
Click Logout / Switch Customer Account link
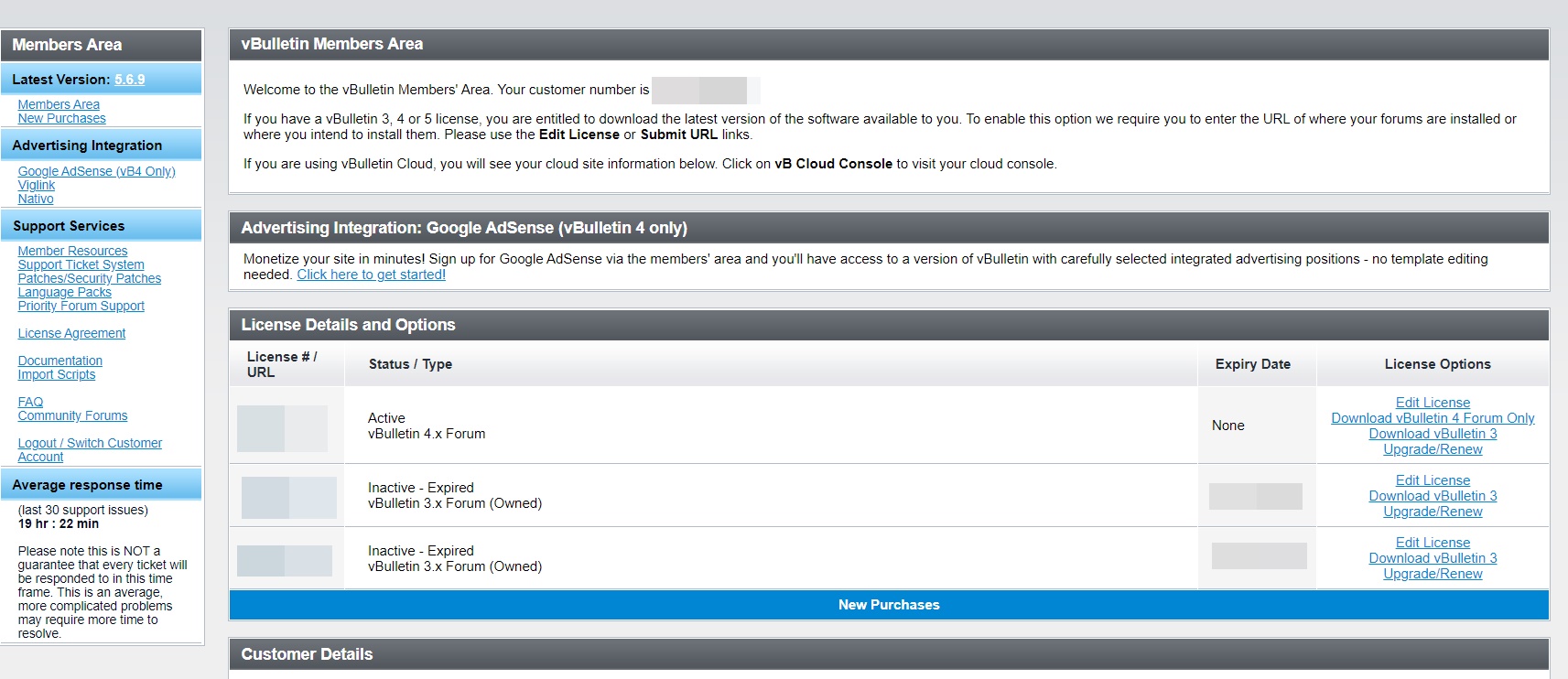click(90, 449)
